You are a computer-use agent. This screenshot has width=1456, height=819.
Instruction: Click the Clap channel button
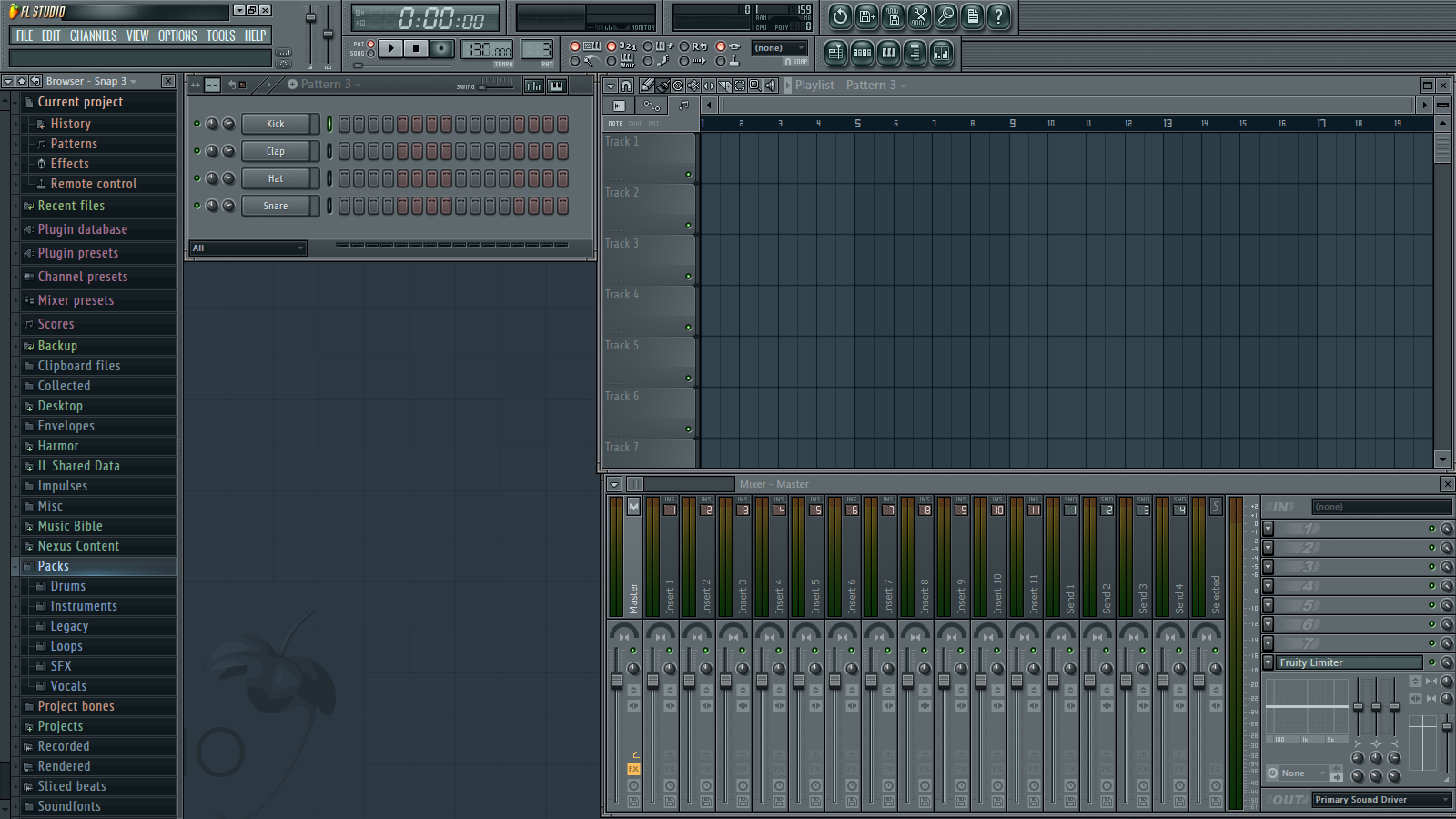tap(276, 151)
